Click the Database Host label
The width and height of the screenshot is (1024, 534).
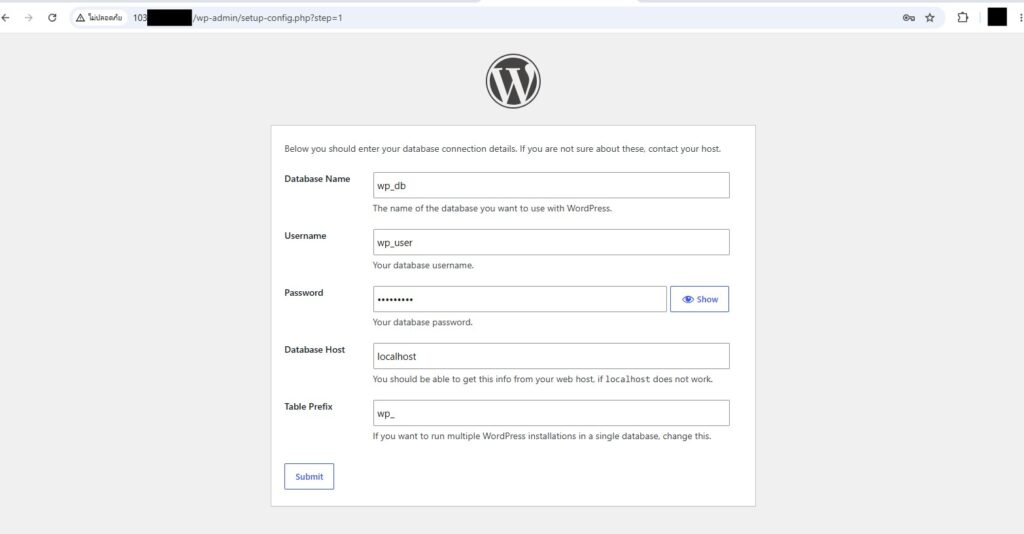tap(314, 349)
